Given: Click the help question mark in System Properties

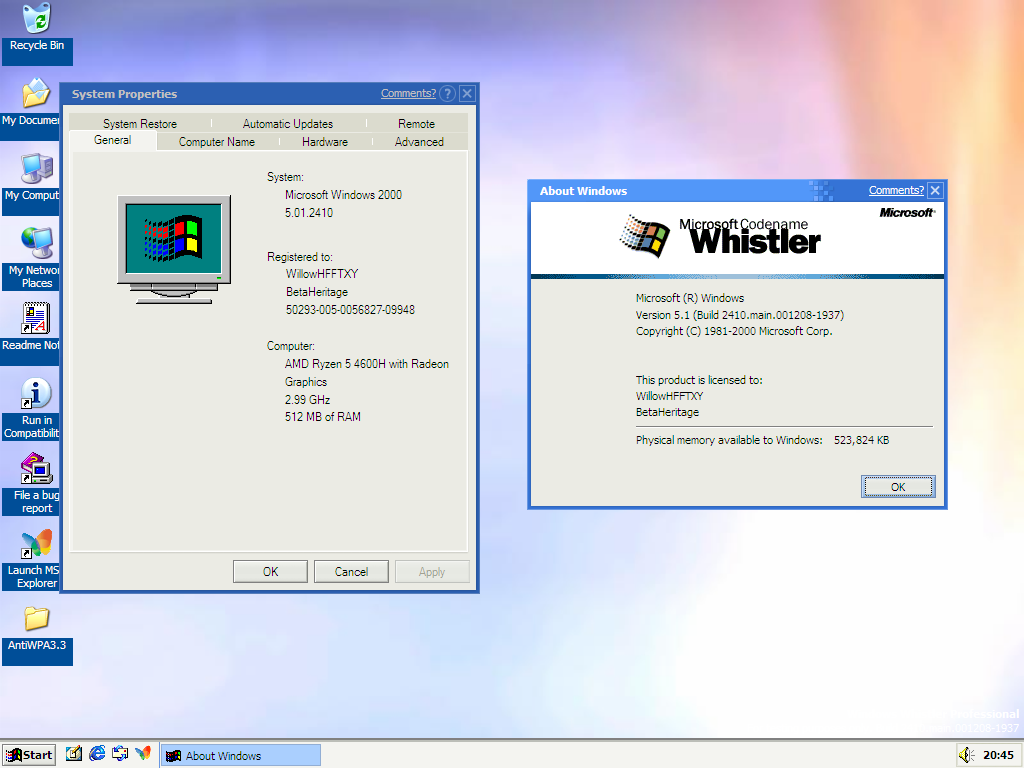Looking at the screenshot, I should click(447, 93).
